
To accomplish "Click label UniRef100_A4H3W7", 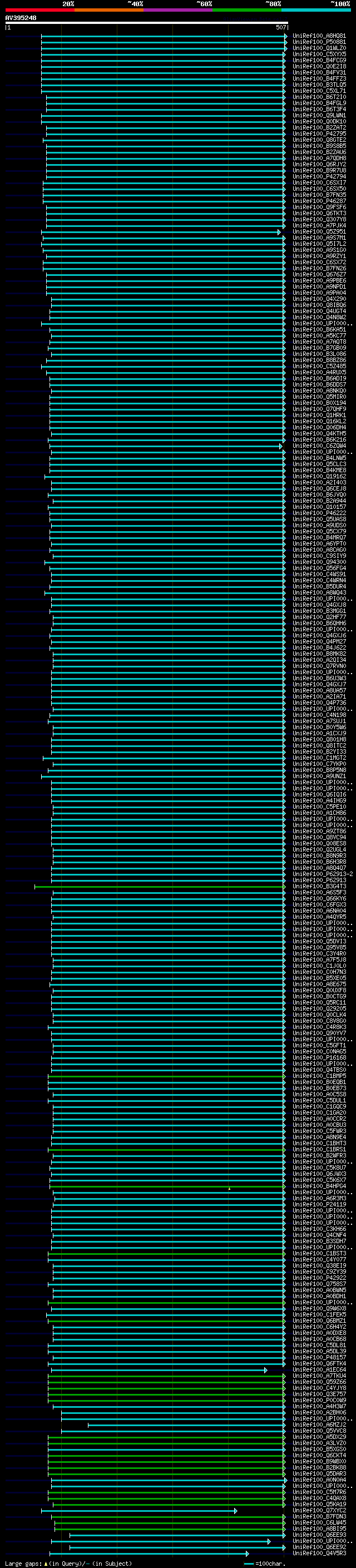I will (319, 1406).
